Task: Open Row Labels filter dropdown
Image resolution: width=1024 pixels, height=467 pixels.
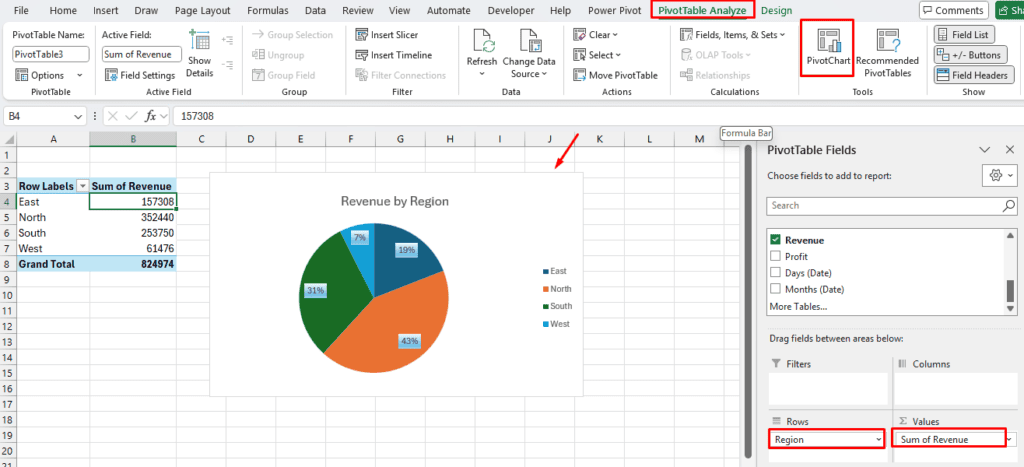Action: (x=82, y=186)
